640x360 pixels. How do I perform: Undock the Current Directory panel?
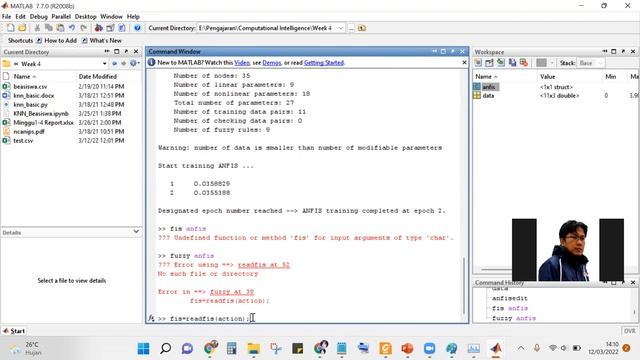(126, 51)
